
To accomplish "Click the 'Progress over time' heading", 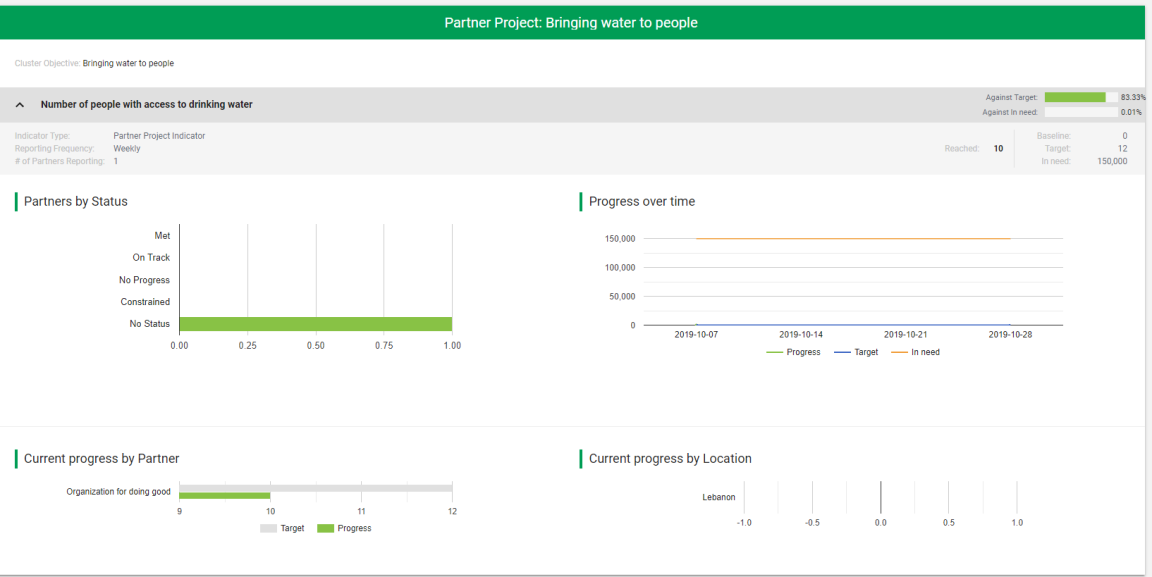I will pyautogui.click(x=642, y=201).
